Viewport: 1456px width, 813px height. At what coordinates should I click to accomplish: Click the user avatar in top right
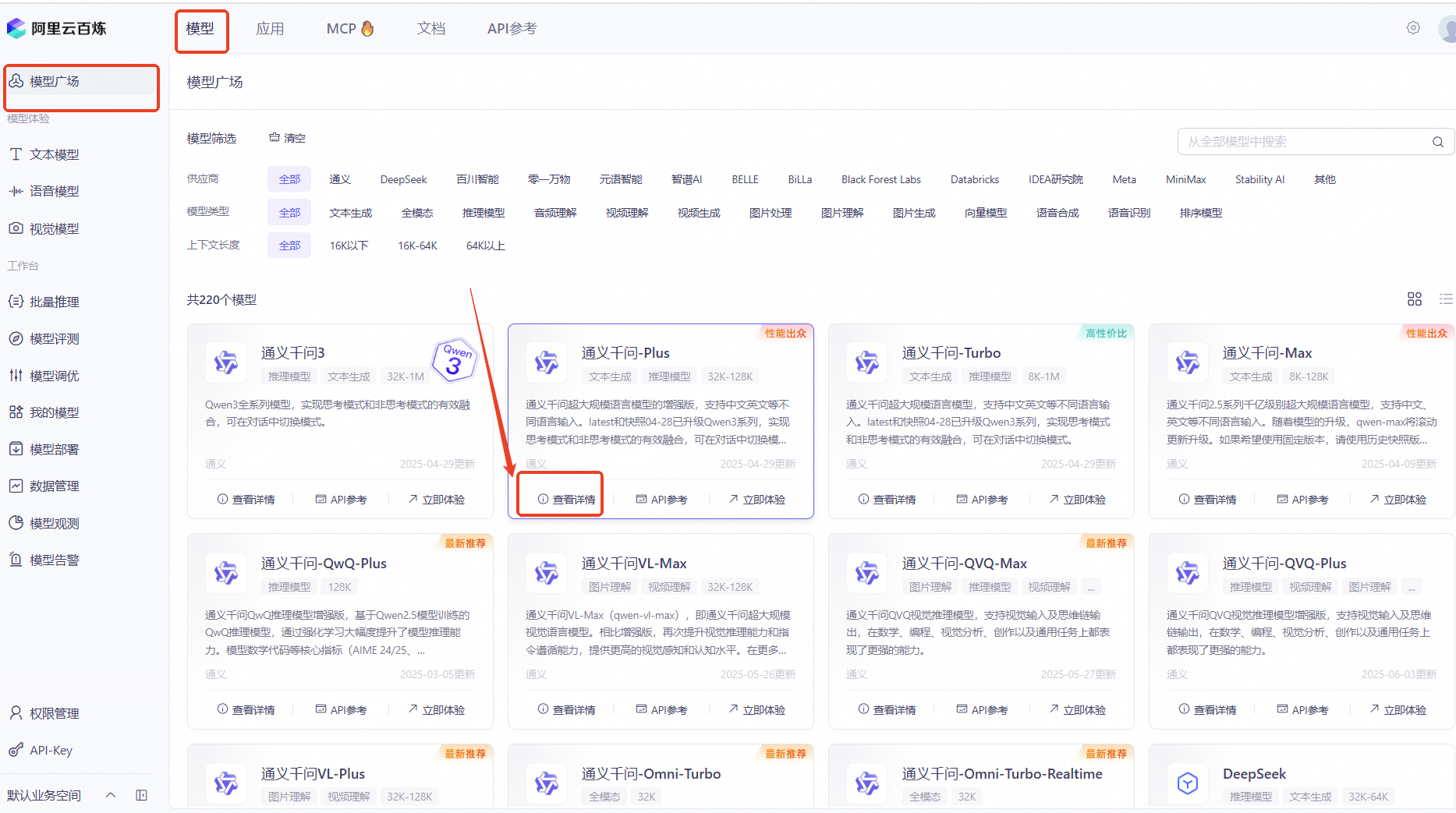1448,29
